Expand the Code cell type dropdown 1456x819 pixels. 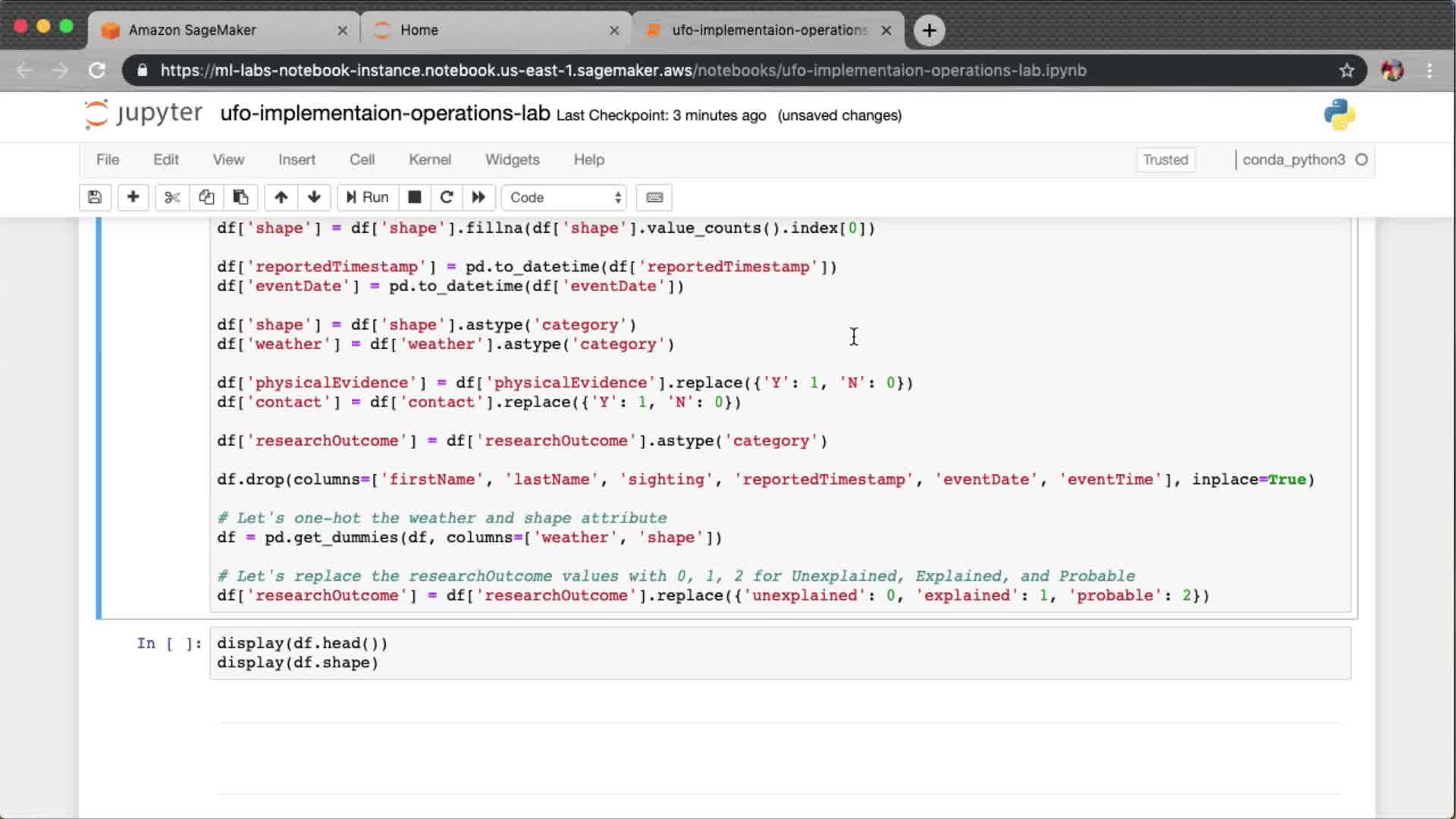(564, 197)
